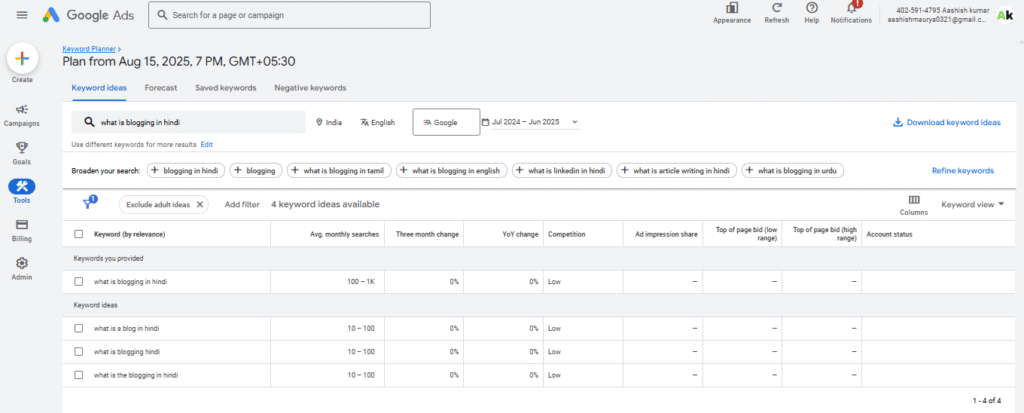Add the 'blogging' suggestion chip
Screen dimensions: 1024x413
coord(257,171)
